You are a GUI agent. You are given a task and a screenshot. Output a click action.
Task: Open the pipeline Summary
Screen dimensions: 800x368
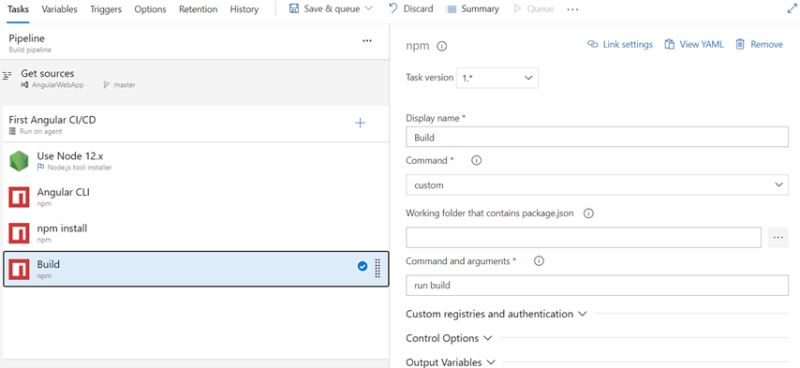point(472,9)
